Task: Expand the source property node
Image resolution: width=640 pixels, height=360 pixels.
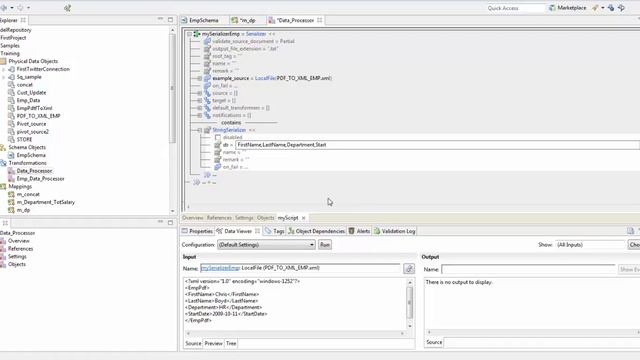Action: [x=200, y=93]
